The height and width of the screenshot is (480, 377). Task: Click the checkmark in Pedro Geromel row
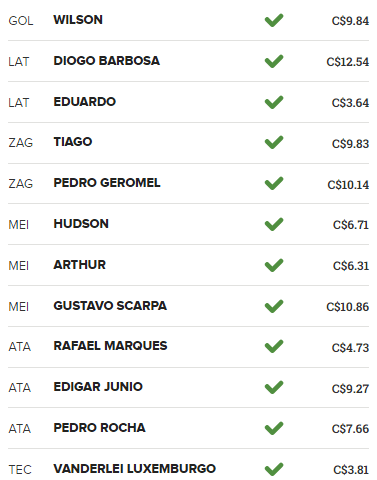tap(274, 183)
